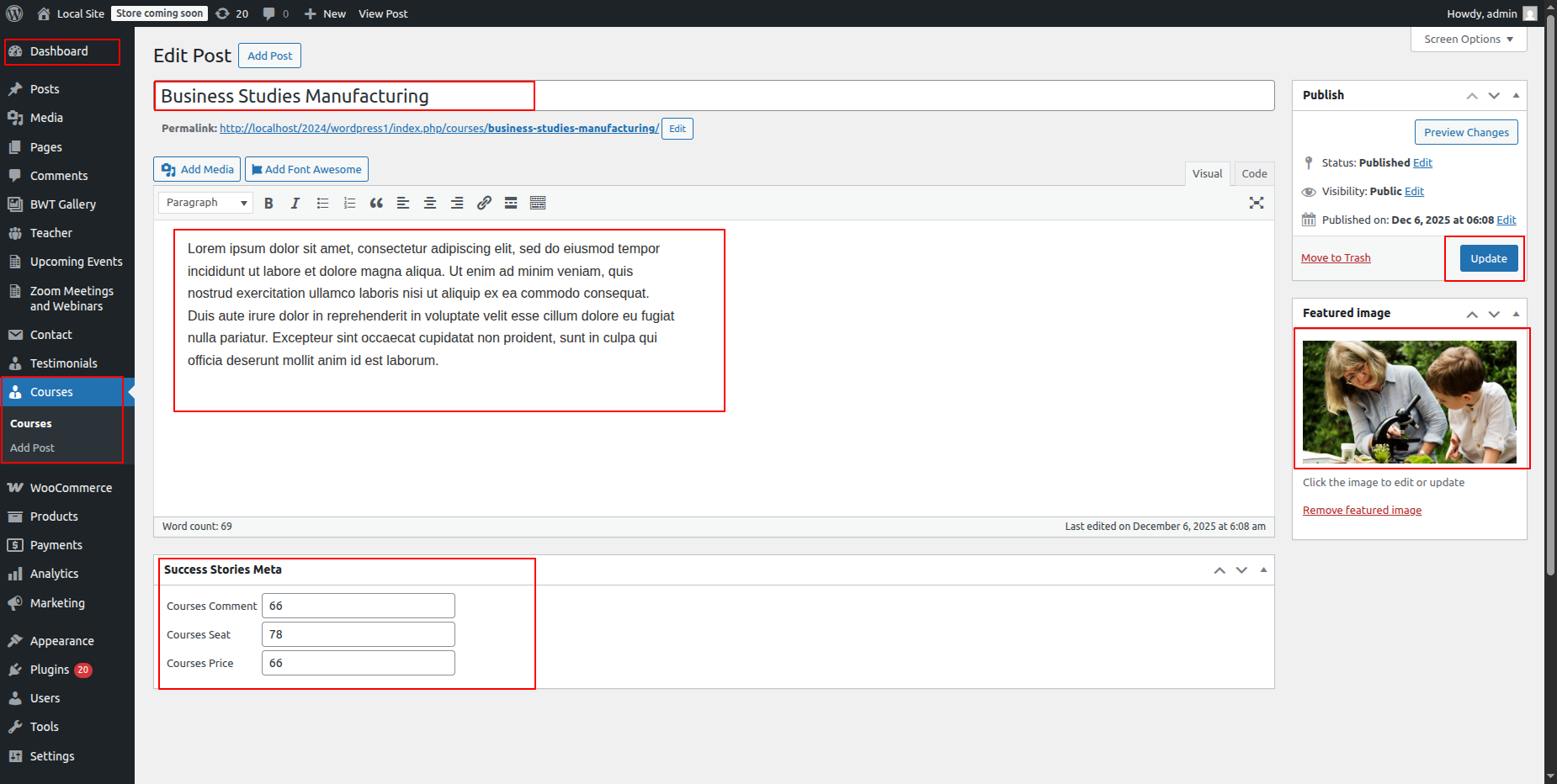Move Featured image panel down
1557x784 pixels.
pyautogui.click(x=1494, y=314)
